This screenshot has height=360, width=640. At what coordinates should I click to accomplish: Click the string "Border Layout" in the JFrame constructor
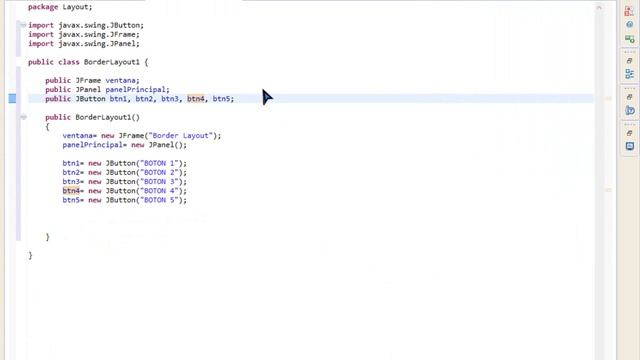(180, 136)
